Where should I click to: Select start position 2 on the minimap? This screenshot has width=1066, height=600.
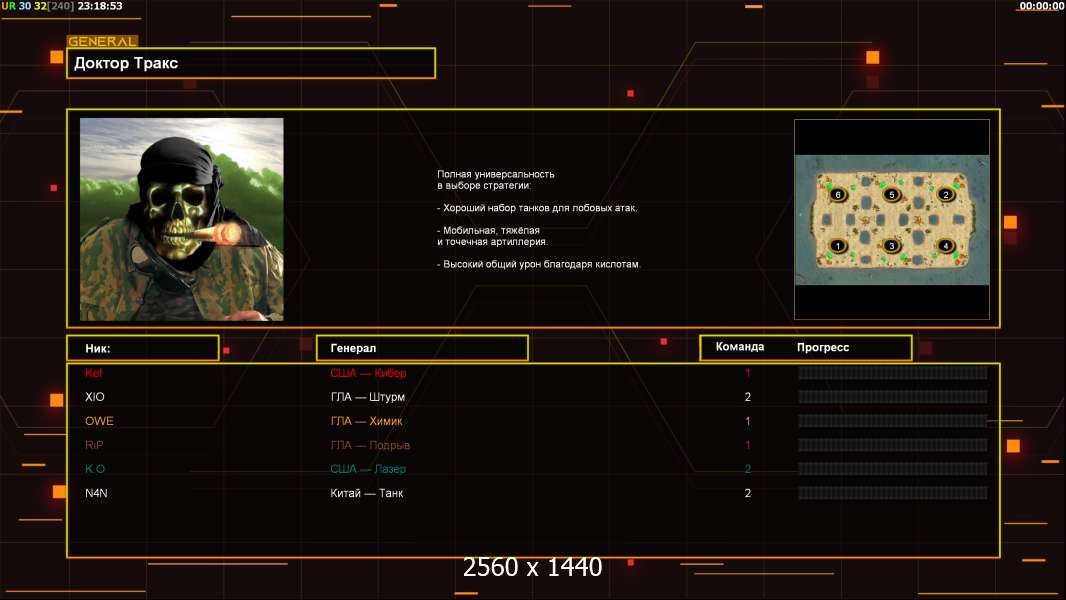[x=946, y=194]
